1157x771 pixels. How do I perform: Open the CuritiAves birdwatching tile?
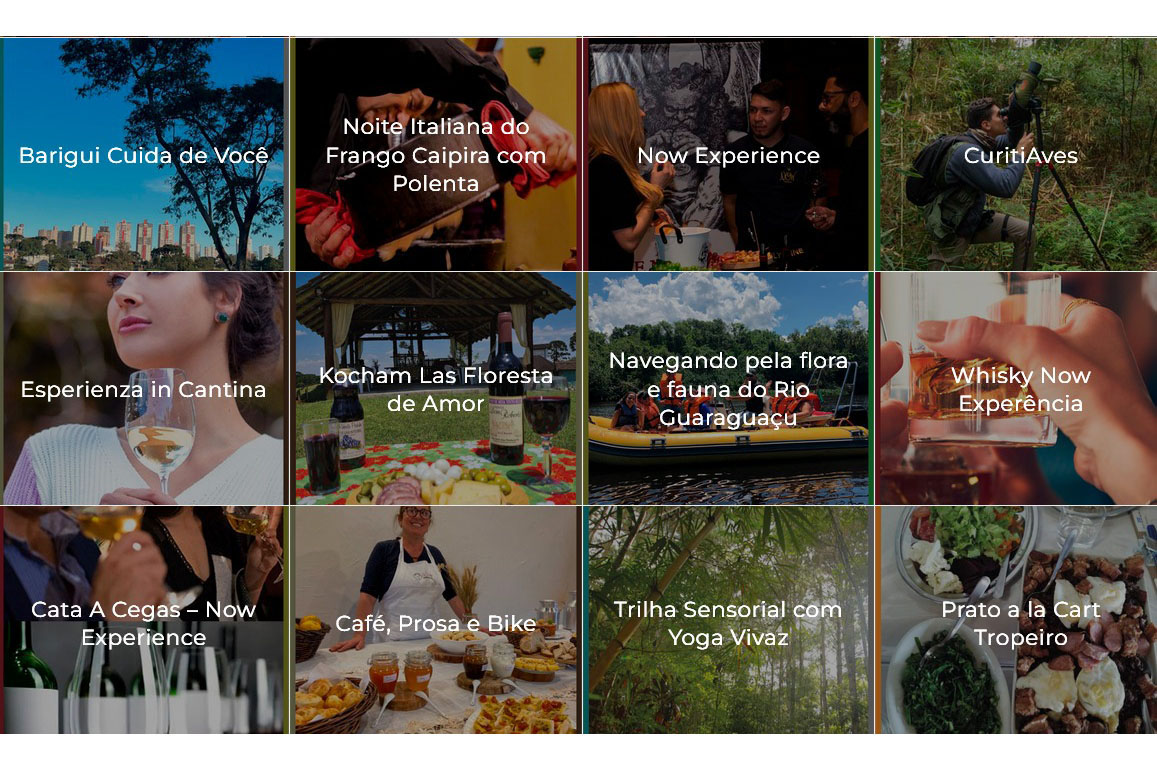1016,154
